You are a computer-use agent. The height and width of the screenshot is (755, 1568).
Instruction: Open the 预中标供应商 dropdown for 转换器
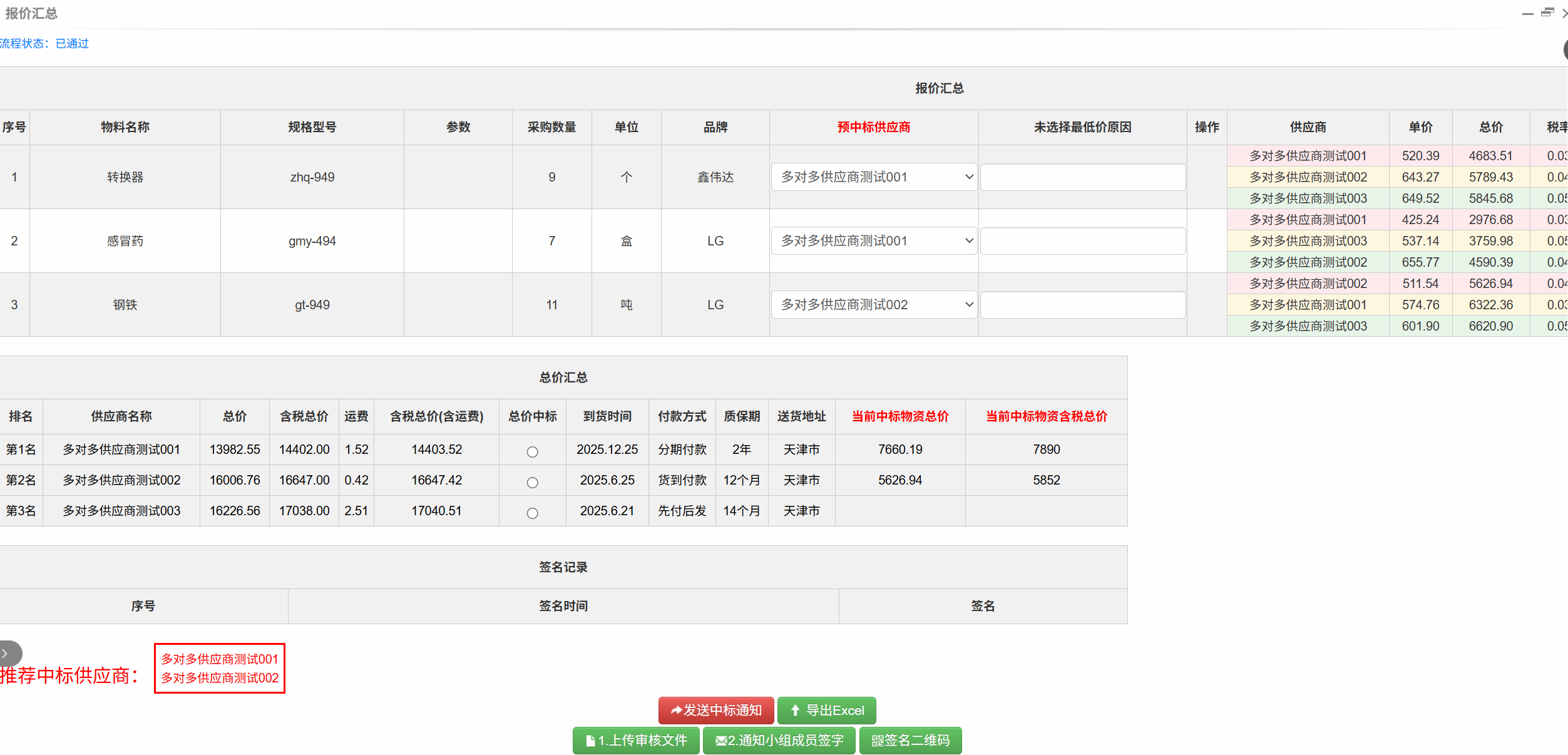pos(873,177)
